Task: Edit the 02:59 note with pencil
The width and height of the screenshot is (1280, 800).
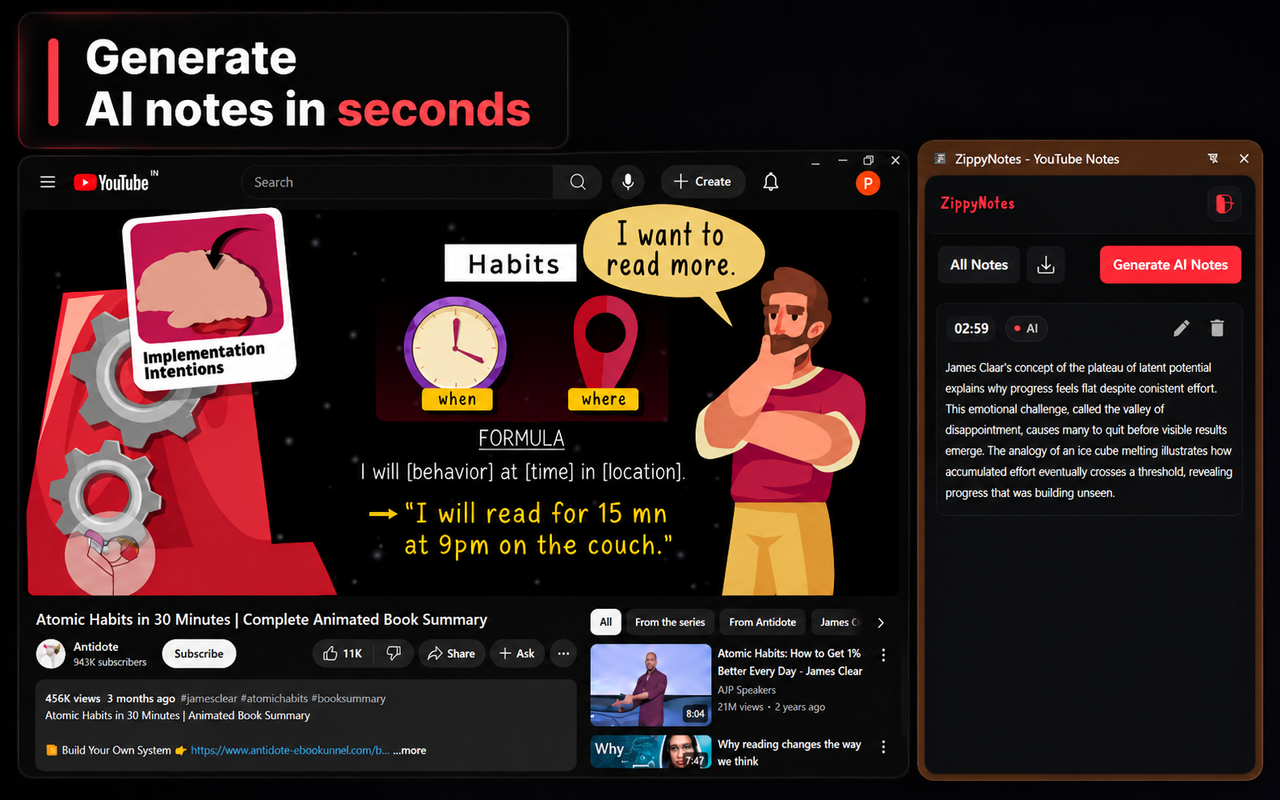Action: (1182, 328)
